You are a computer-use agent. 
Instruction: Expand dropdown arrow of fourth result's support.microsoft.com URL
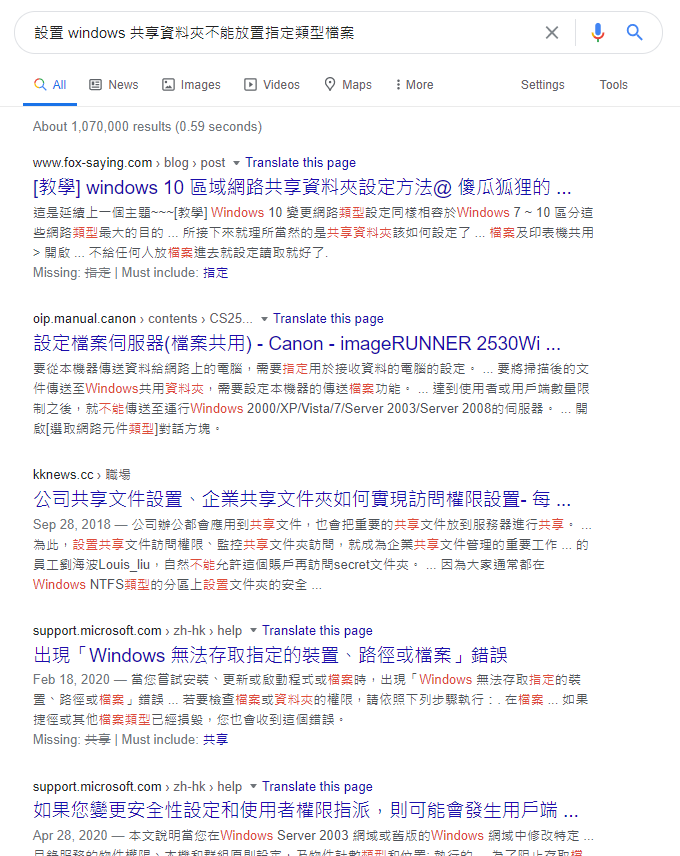click(253, 631)
